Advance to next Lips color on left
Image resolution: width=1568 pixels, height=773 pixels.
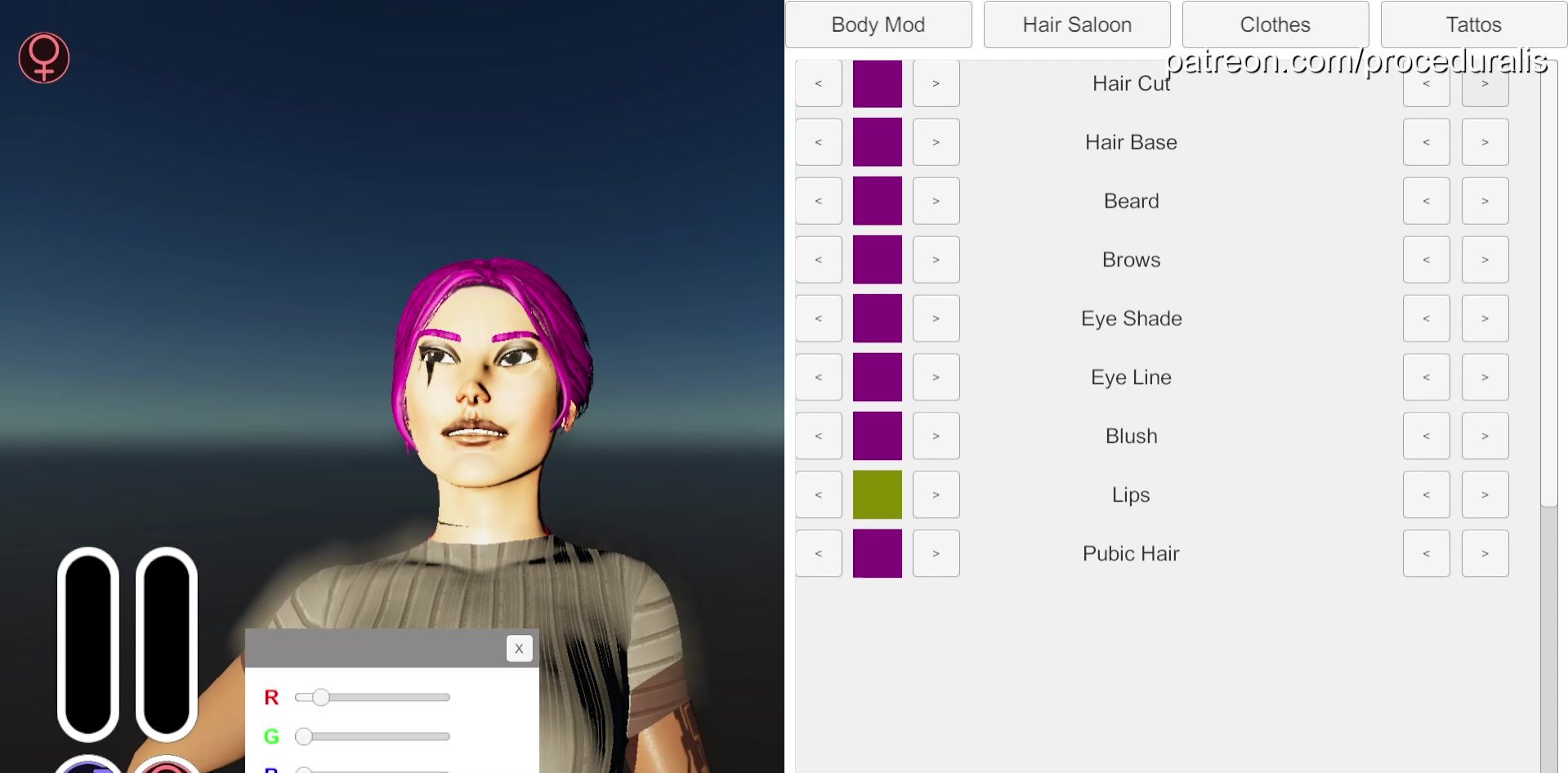[936, 494]
